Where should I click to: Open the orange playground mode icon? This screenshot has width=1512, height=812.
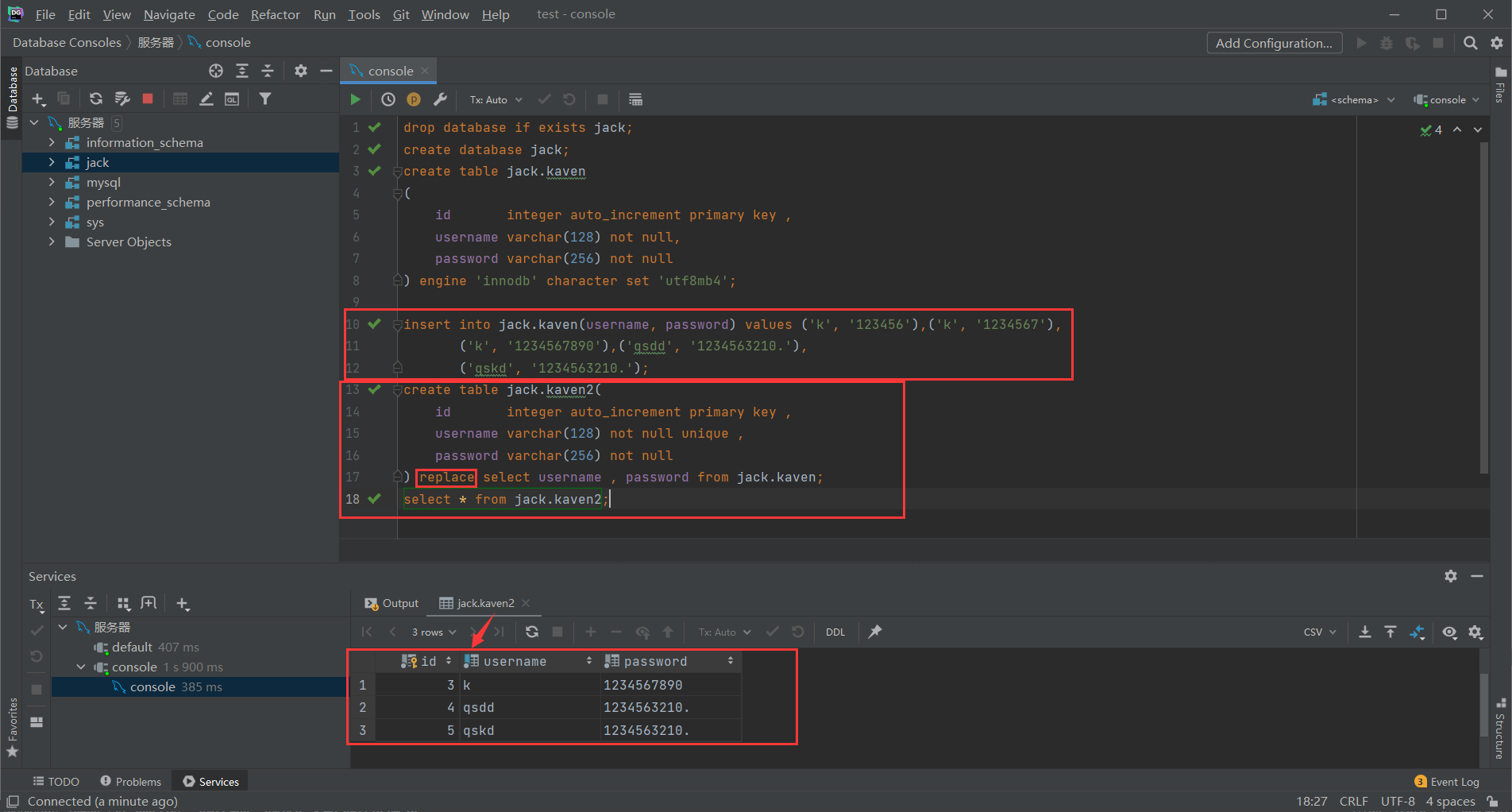point(414,99)
